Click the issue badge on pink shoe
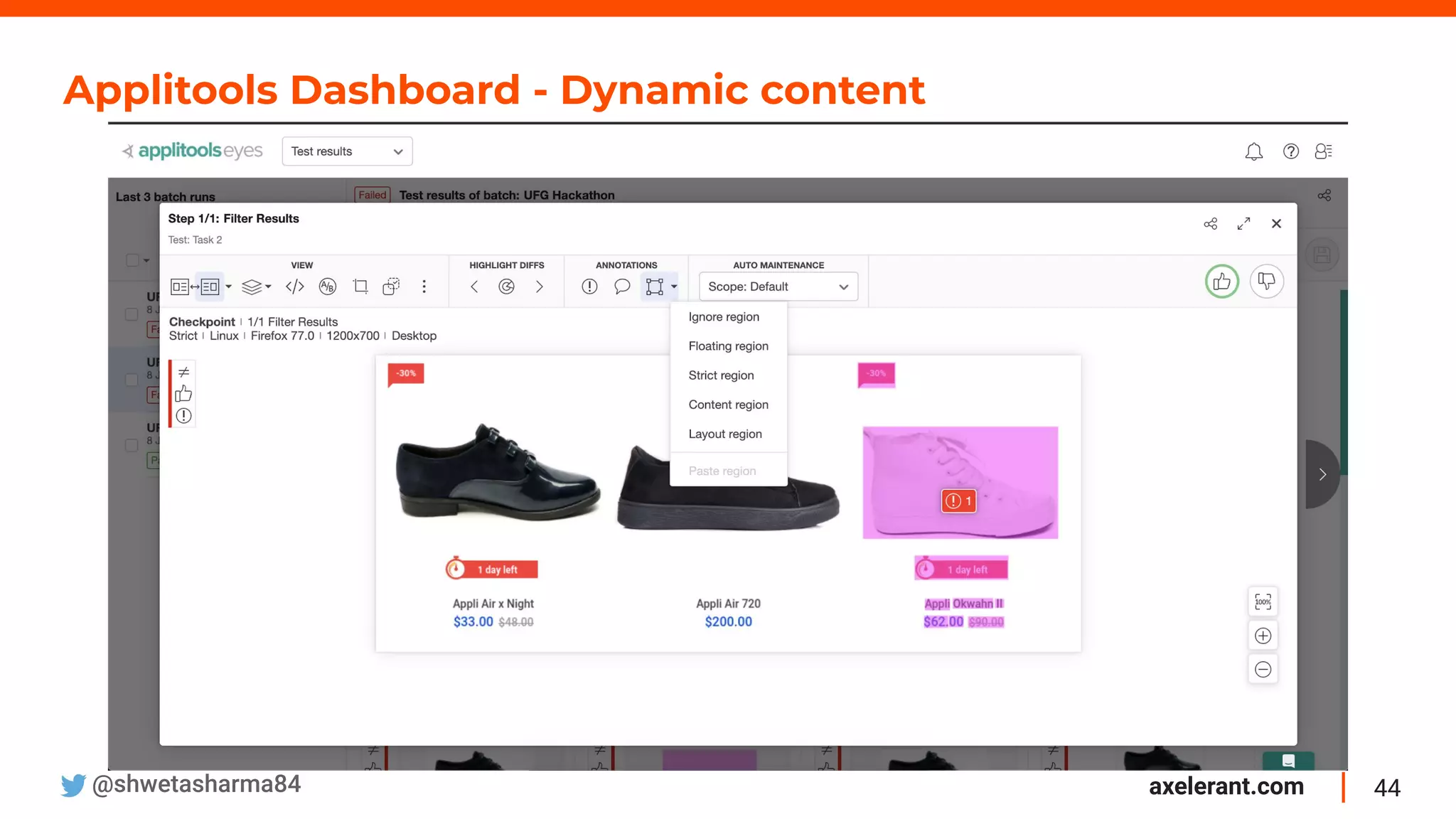The image size is (1456, 819). [x=958, y=501]
